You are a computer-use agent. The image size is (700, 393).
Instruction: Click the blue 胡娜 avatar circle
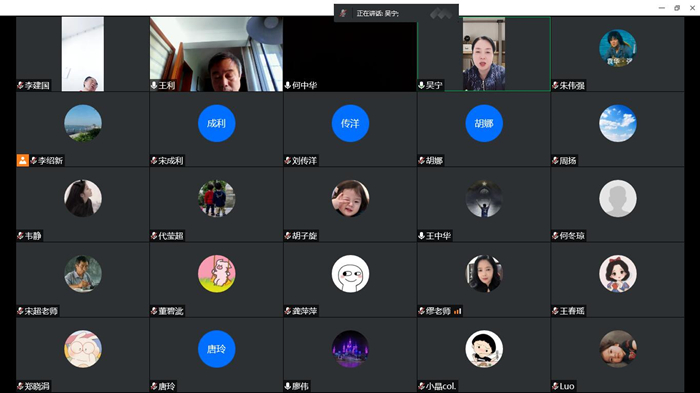(484, 123)
